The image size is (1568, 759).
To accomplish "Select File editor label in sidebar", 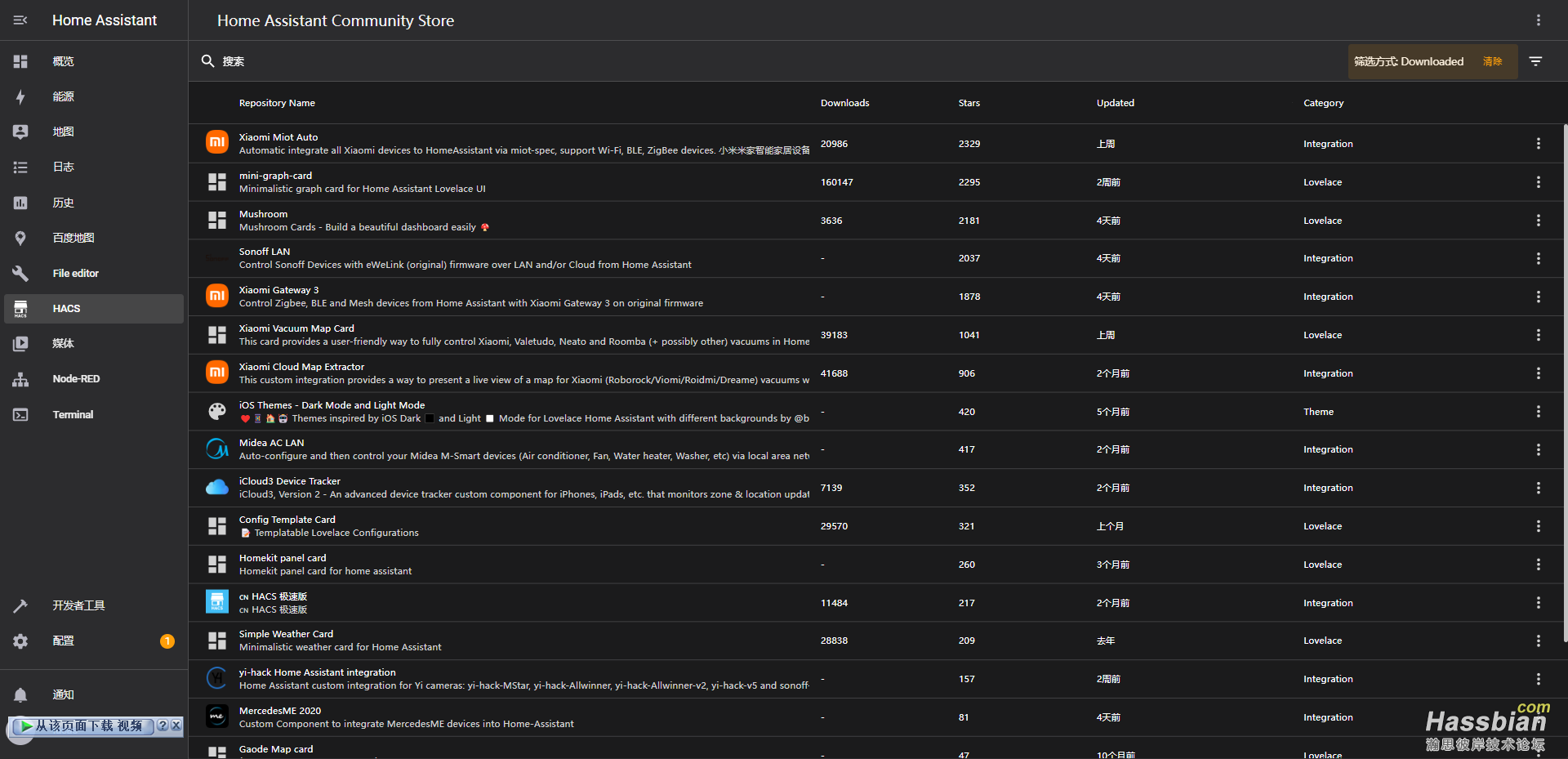I will coord(76,274).
